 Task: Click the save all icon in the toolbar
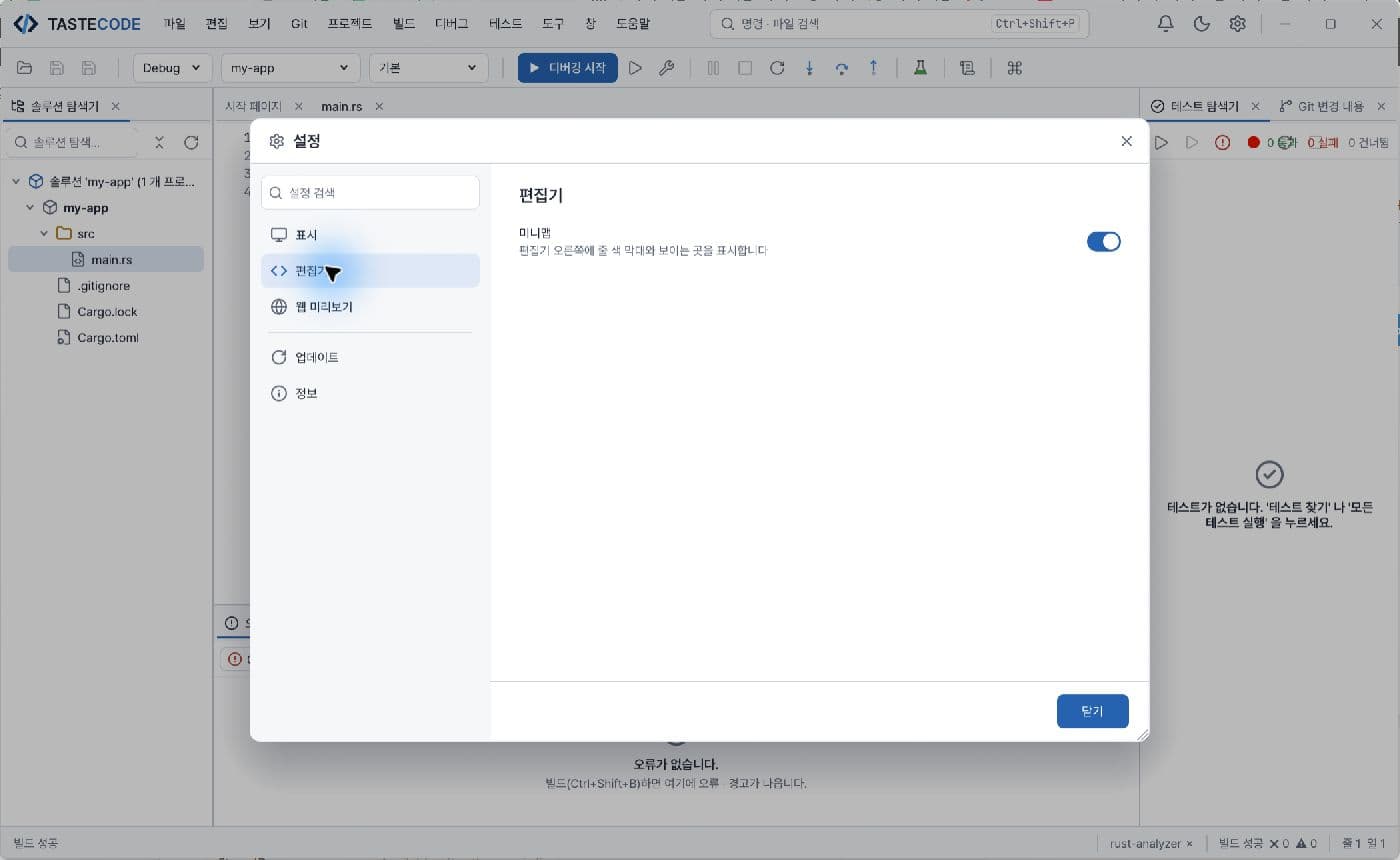pyautogui.click(x=89, y=68)
